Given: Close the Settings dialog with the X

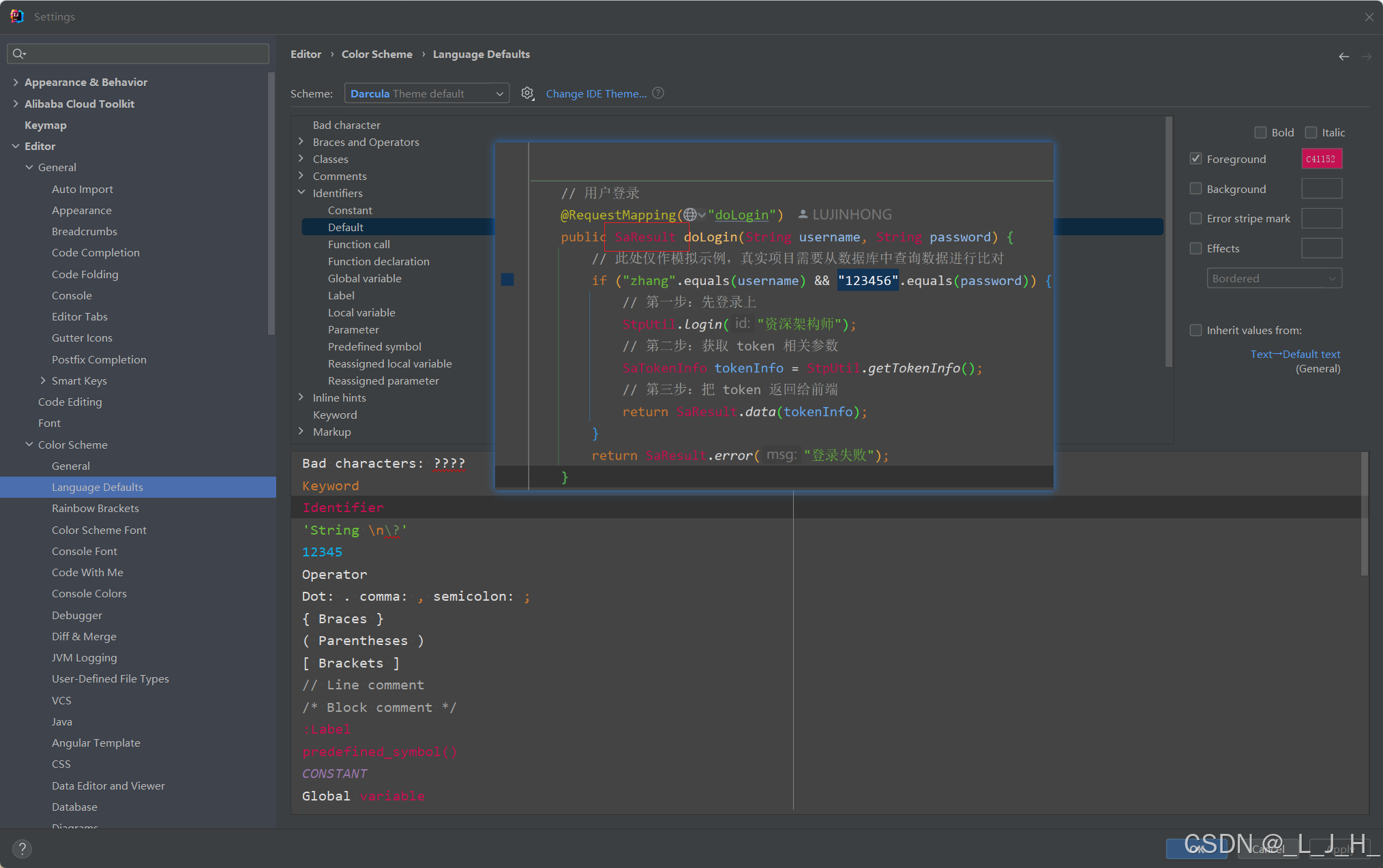Looking at the screenshot, I should tap(1369, 17).
